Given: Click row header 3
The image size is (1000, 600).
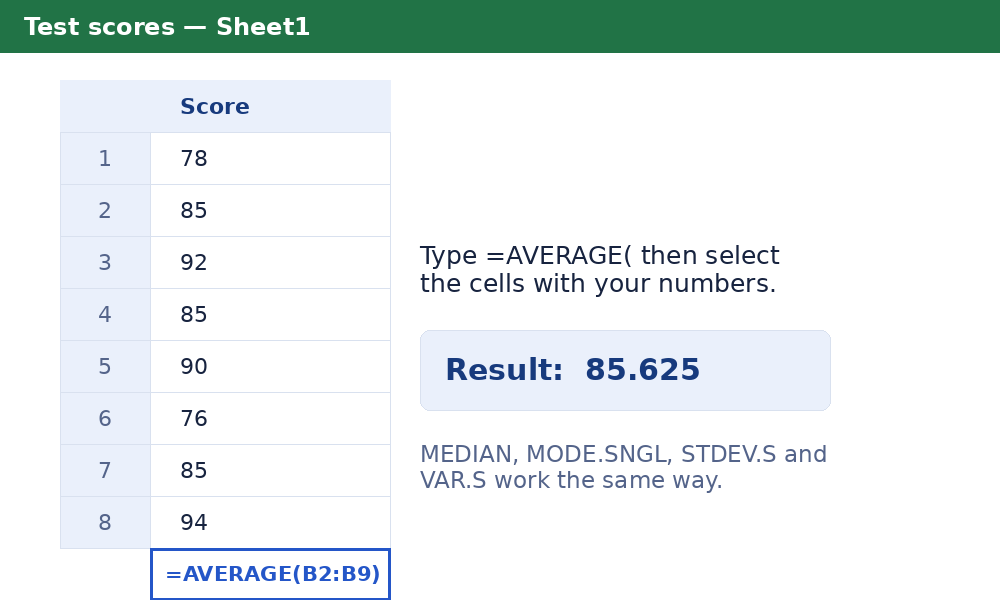Looking at the screenshot, I should (x=105, y=263).
